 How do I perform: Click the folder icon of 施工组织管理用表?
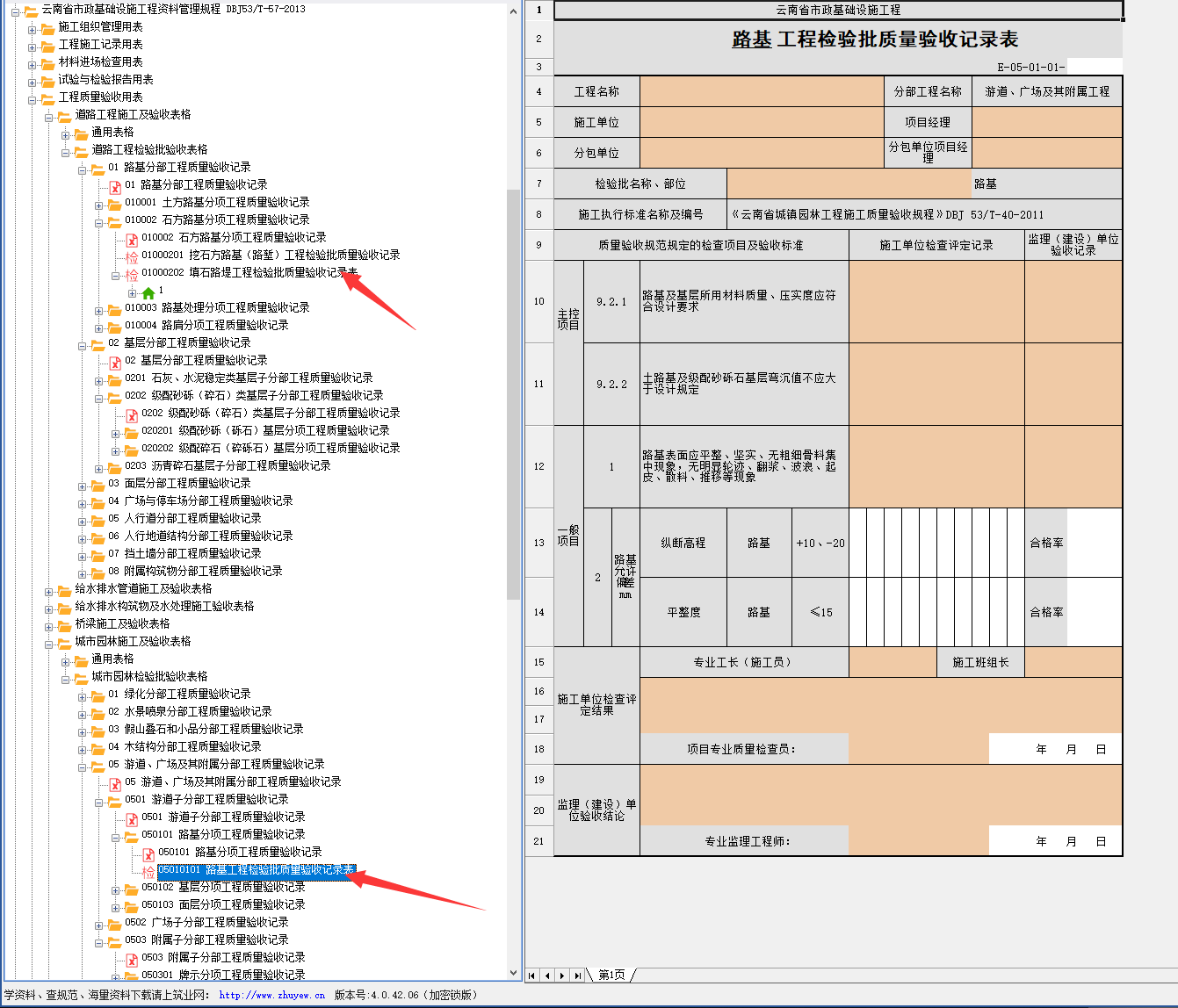click(47, 28)
